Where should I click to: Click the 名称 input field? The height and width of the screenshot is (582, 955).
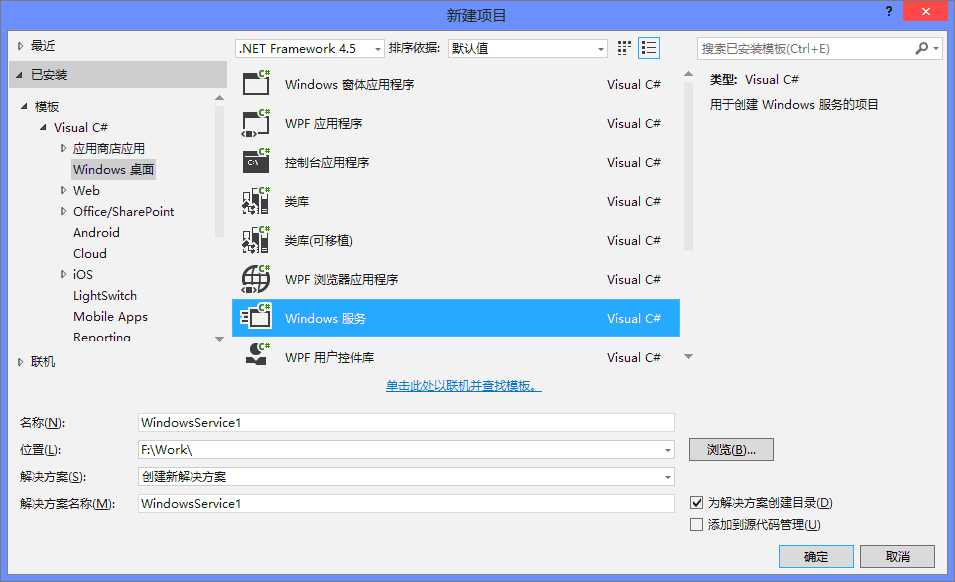point(406,422)
